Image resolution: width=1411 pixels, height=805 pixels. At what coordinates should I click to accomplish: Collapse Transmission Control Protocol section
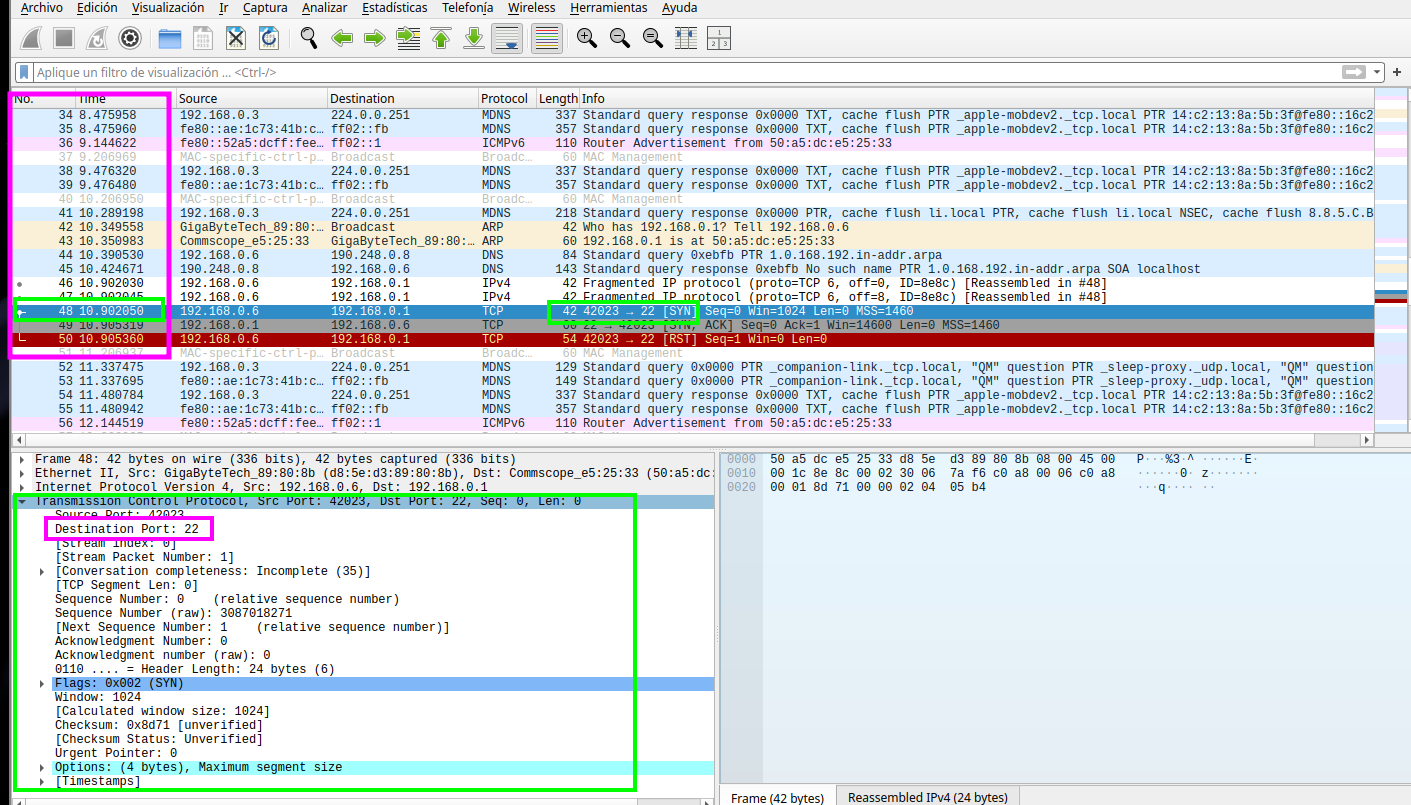[23, 501]
